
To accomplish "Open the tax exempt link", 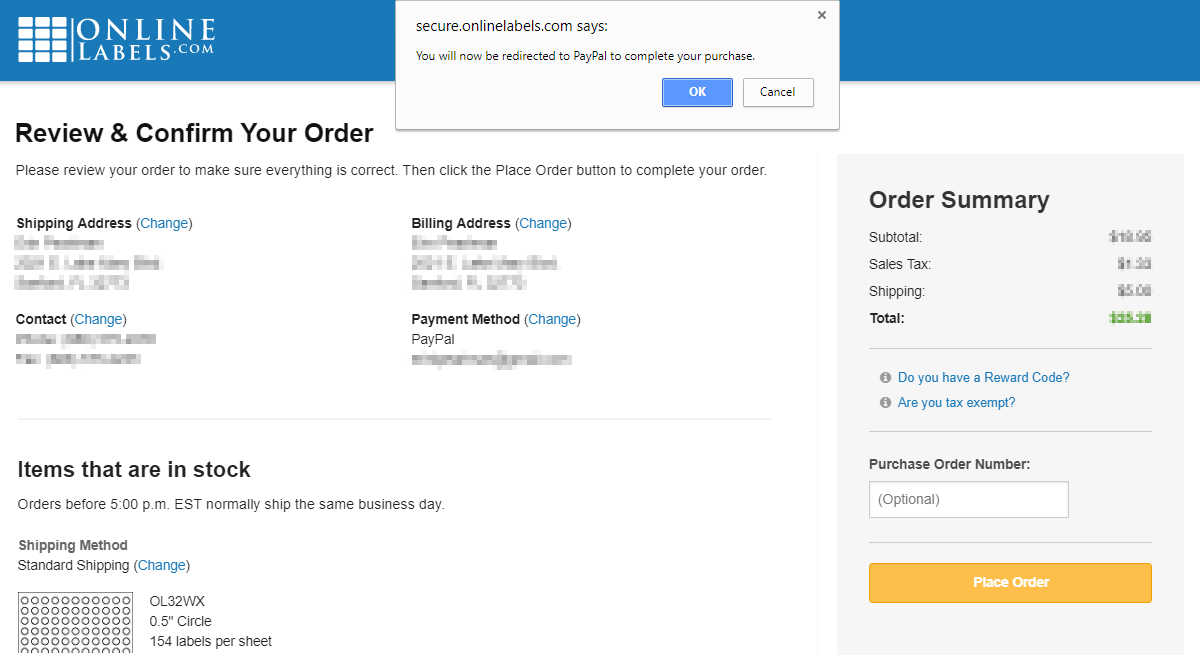I will [x=956, y=402].
